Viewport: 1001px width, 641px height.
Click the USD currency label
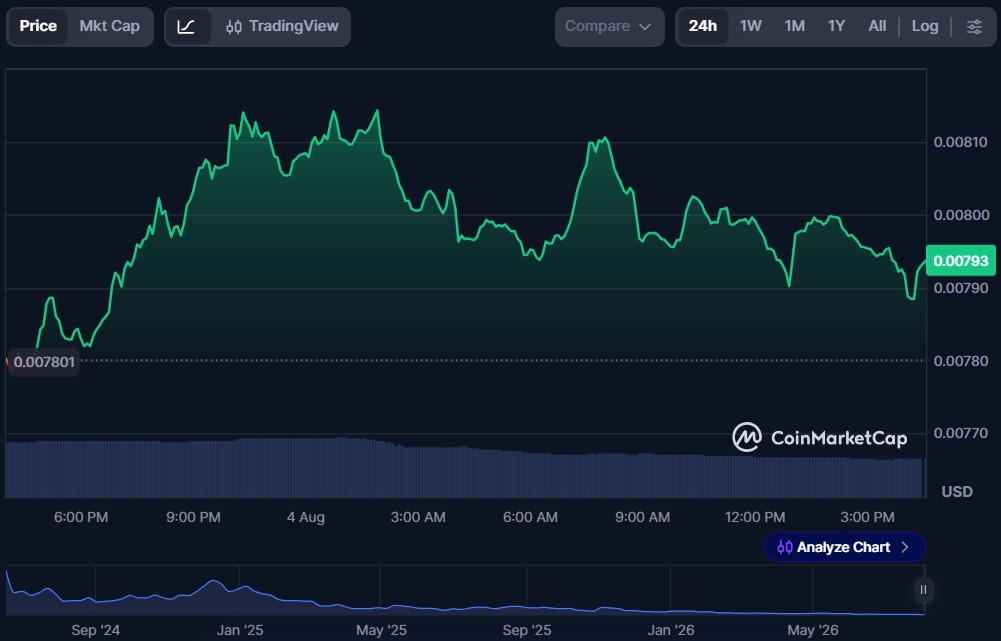tap(957, 492)
